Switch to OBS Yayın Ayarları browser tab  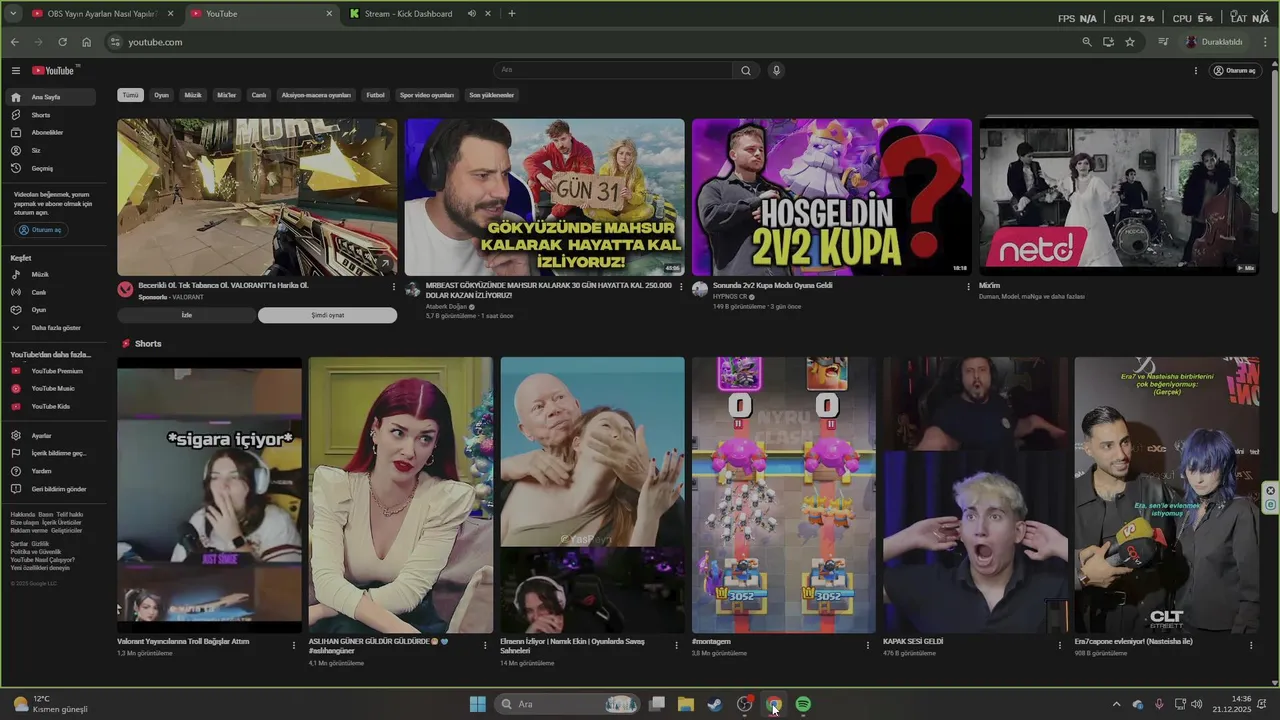click(102, 14)
